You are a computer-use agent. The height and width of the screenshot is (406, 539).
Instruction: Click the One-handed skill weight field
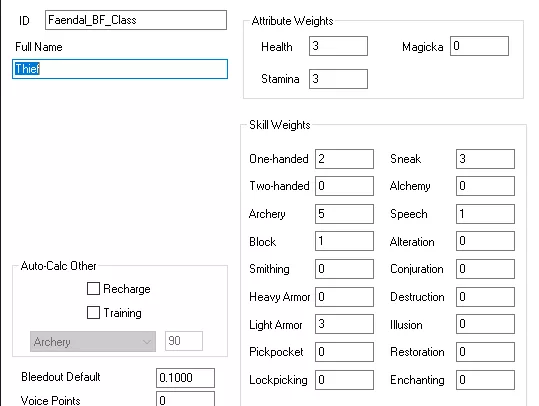(x=344, y=159)
